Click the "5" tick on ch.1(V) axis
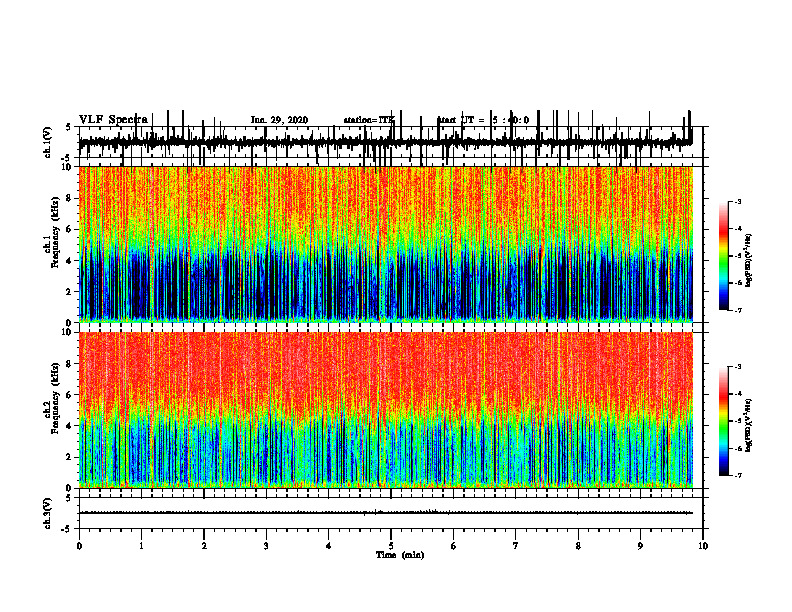 68,127
